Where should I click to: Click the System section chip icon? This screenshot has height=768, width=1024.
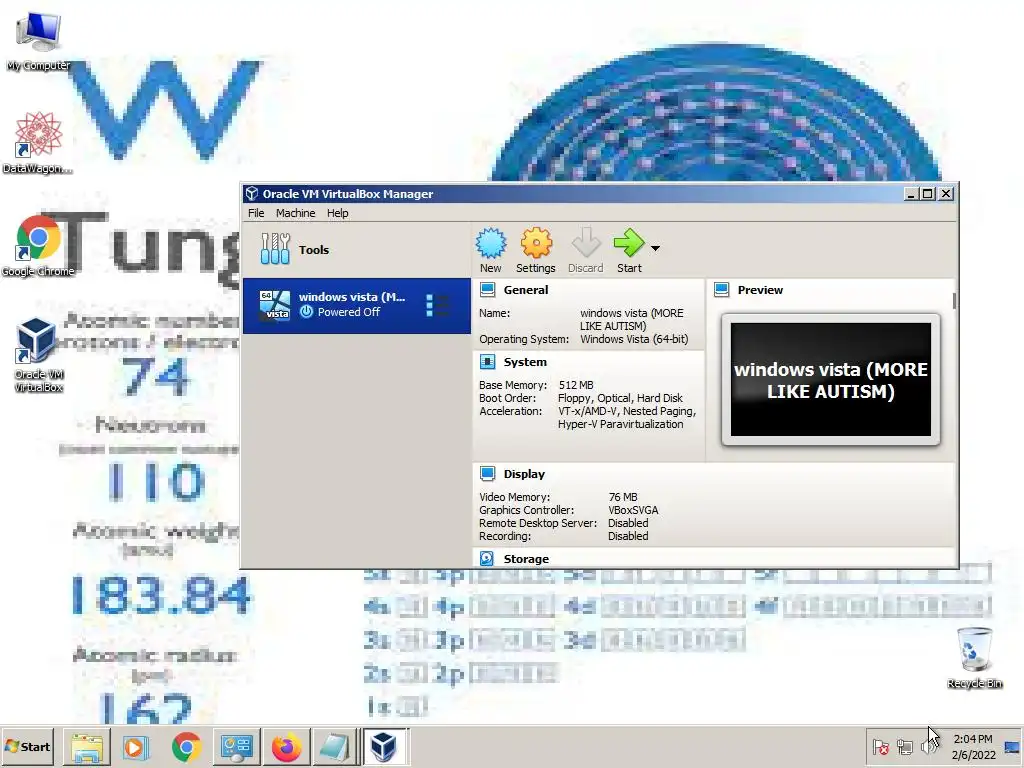click(x=487, y=362)
